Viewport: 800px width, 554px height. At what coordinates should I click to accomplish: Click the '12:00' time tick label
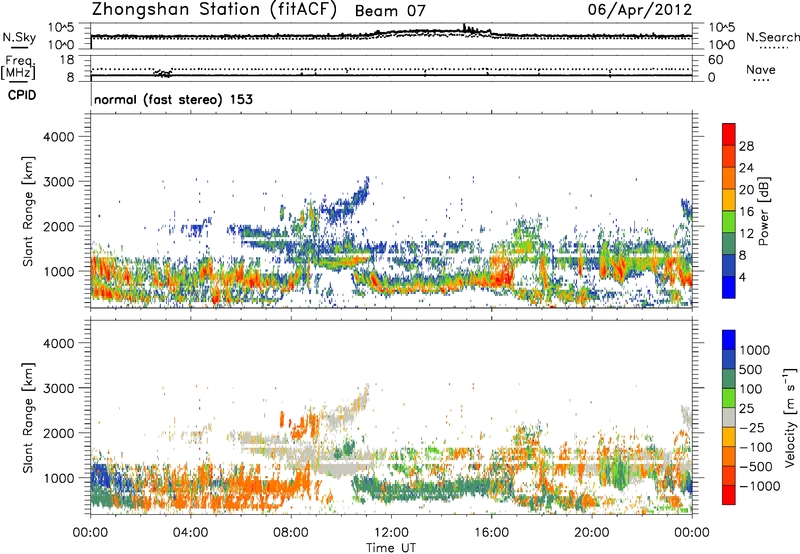click(391, 533)
